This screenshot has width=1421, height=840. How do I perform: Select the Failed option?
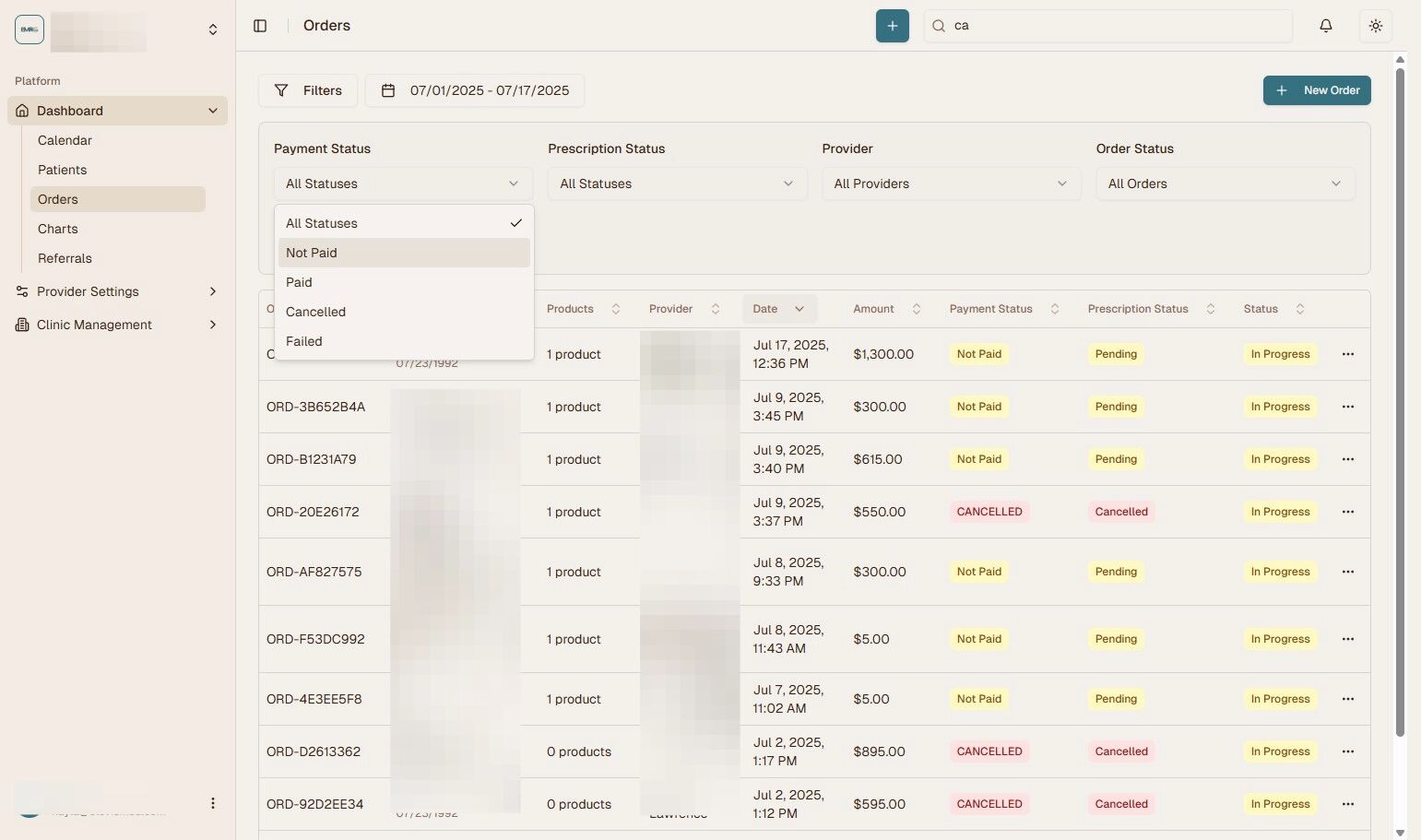[x=404, y=341]
